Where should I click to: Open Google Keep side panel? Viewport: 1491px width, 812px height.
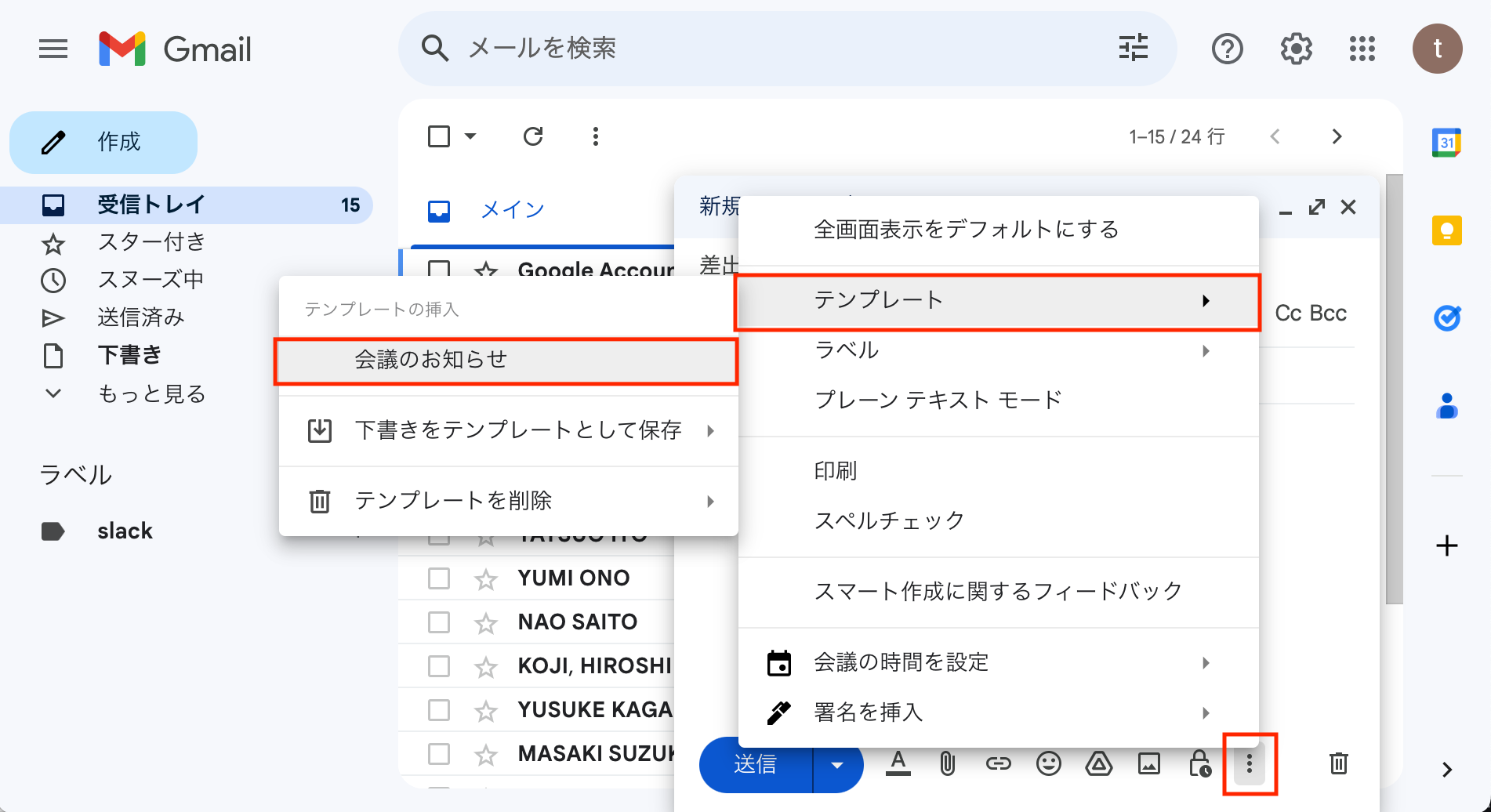click(1446, 230)
